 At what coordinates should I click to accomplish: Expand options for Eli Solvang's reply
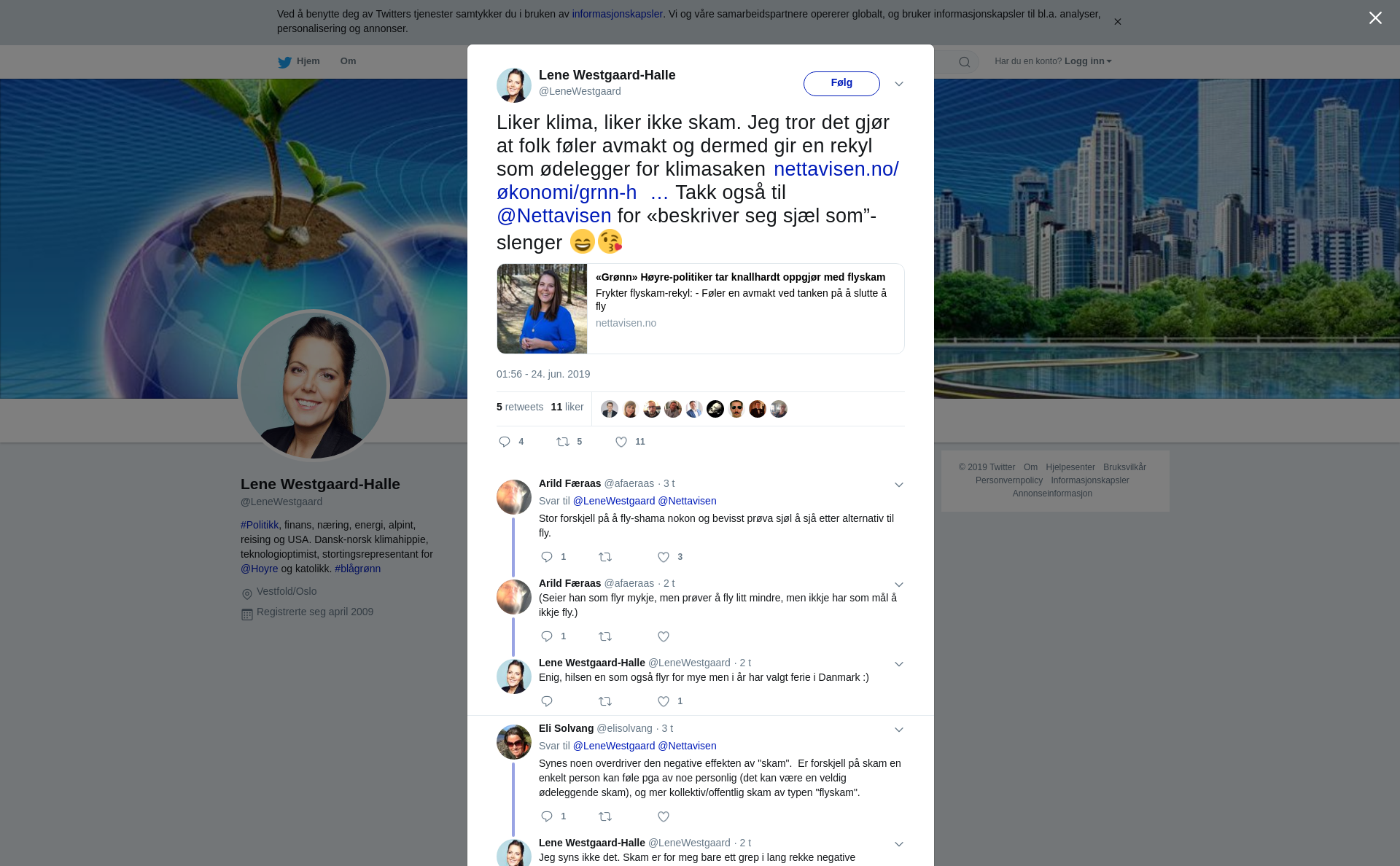[x=899, y=730]
